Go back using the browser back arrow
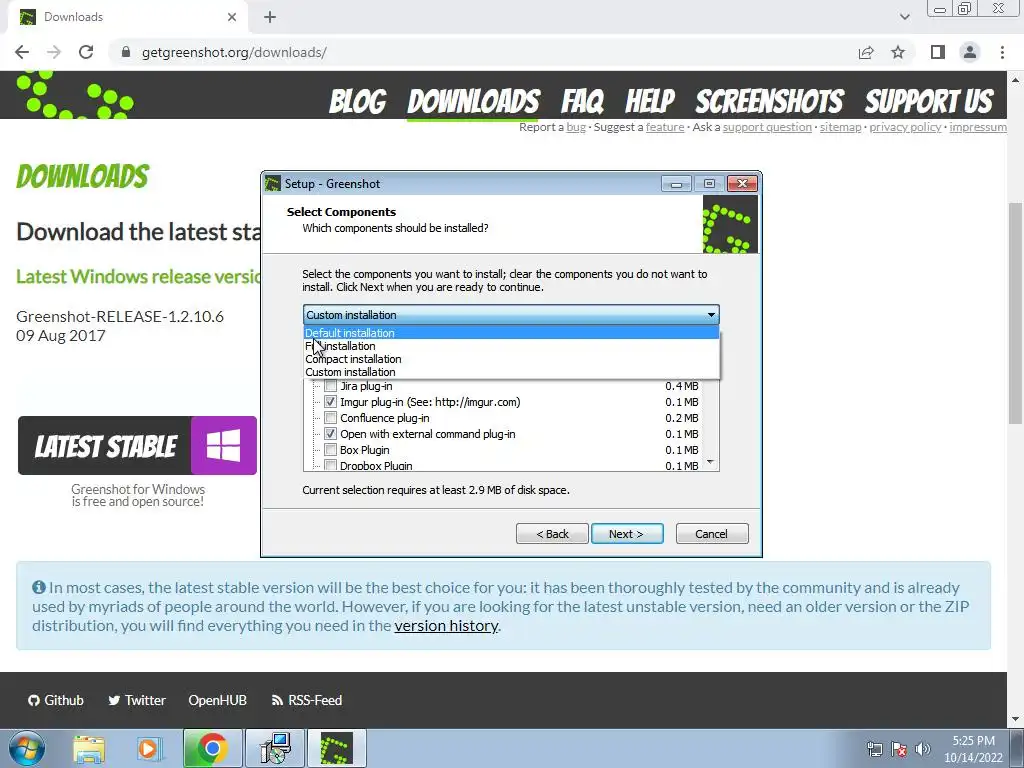The height and width of the screenshot is (768, 1024). (x=22, y=52)
